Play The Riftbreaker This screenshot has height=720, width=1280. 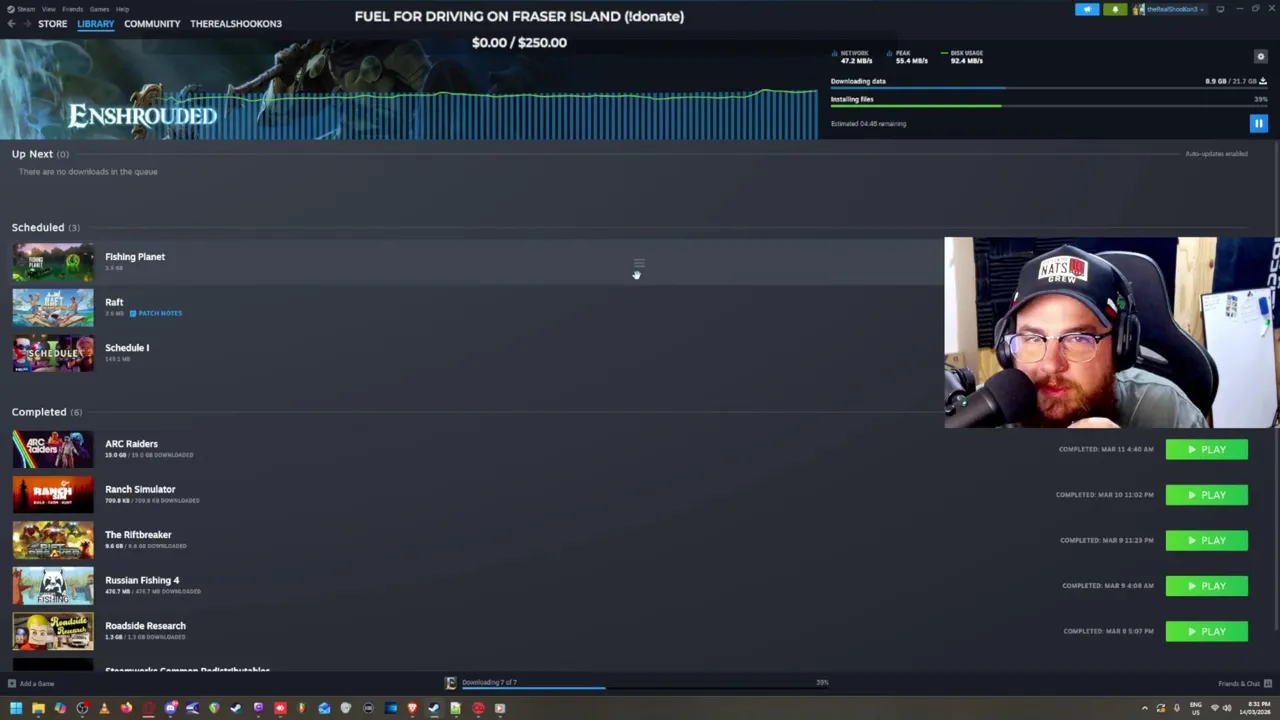coord(1206,541)
